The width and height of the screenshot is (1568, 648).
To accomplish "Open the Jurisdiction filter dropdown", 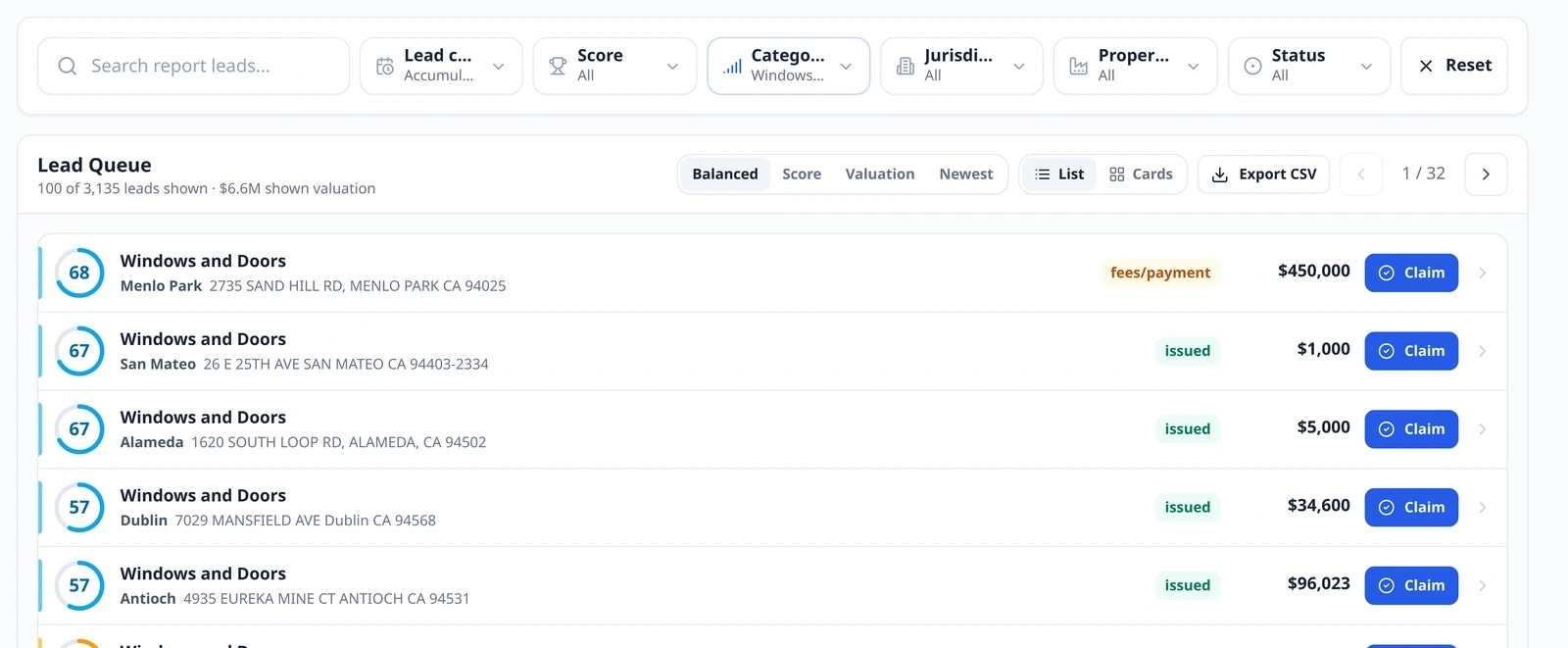I will (961, 66).
